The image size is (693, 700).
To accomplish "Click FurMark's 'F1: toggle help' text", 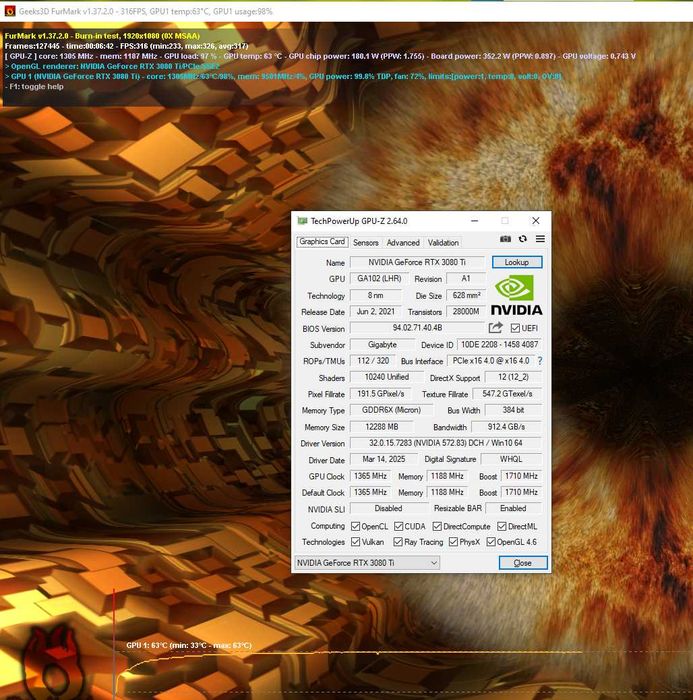I will tap(34, 87).
